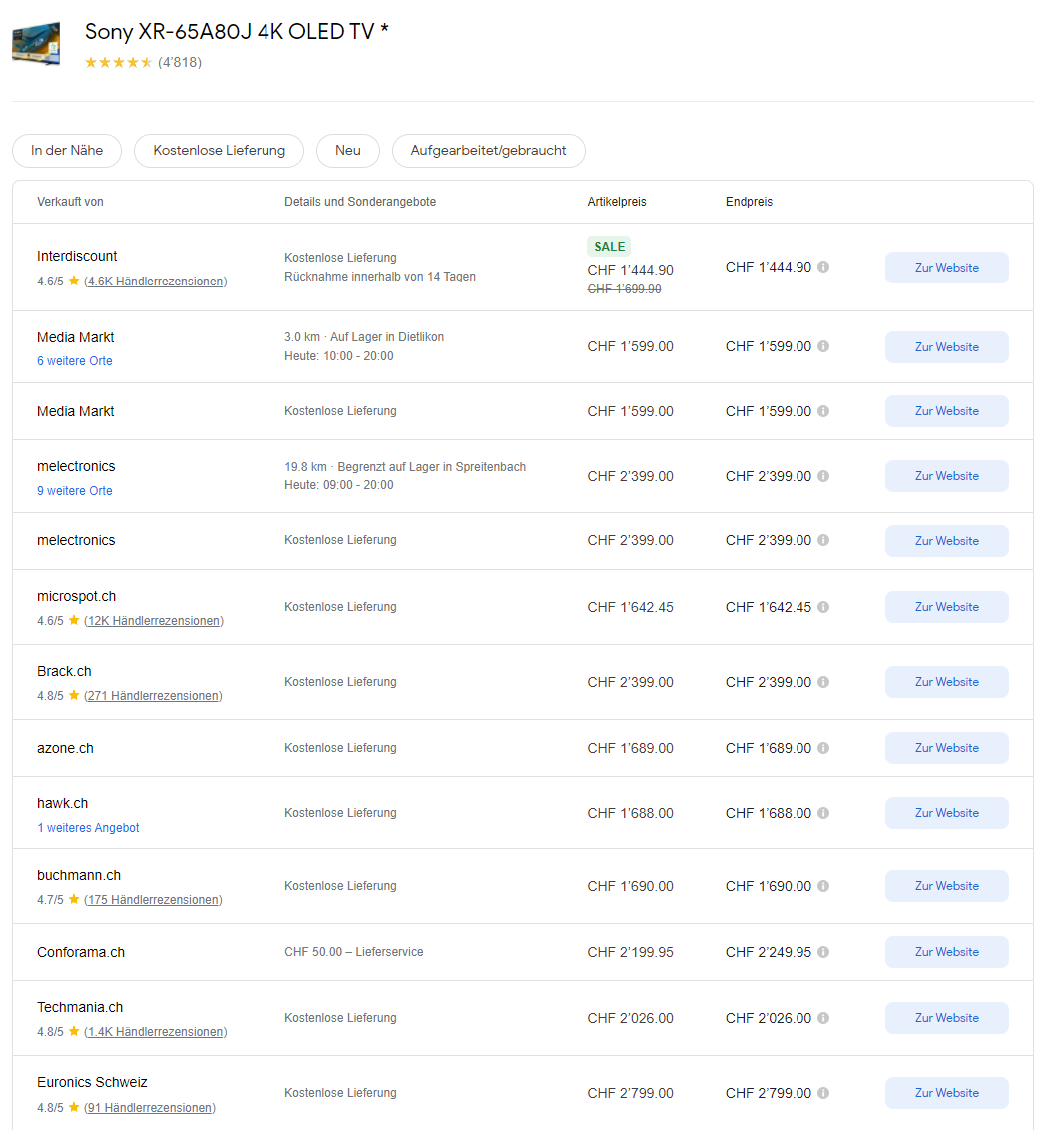This screenshot has width=1064, height=1130.
Task: Click info icon next to microspot.ch final price
Action: 823,607
